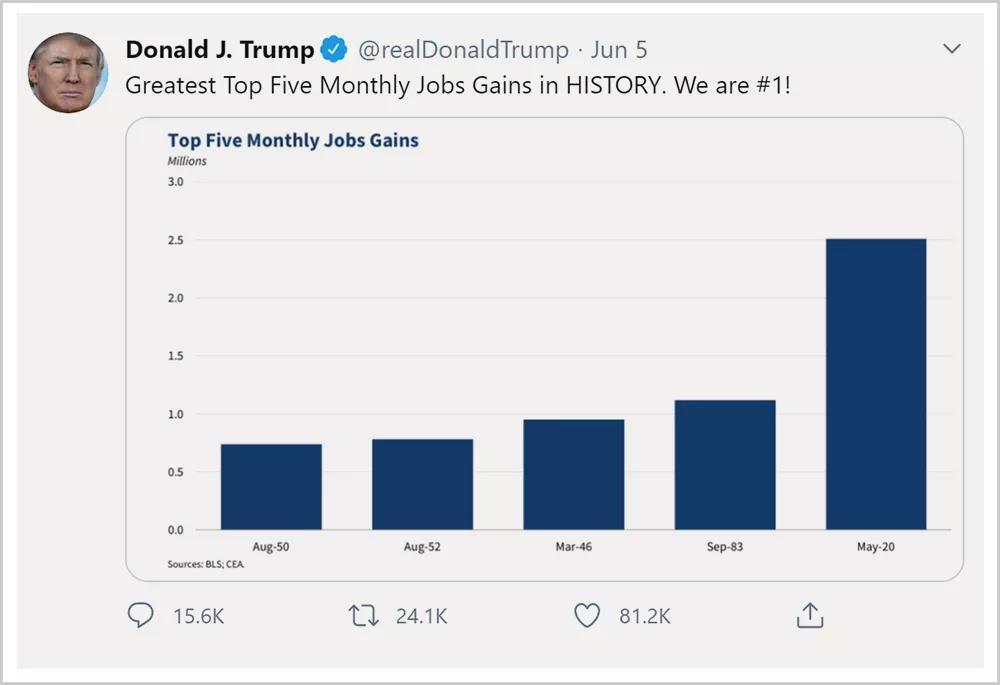The height and width of the screenshot is (685, 1000).
Task: Click the retweet arrows icon
Action: (x=364, y=615)
